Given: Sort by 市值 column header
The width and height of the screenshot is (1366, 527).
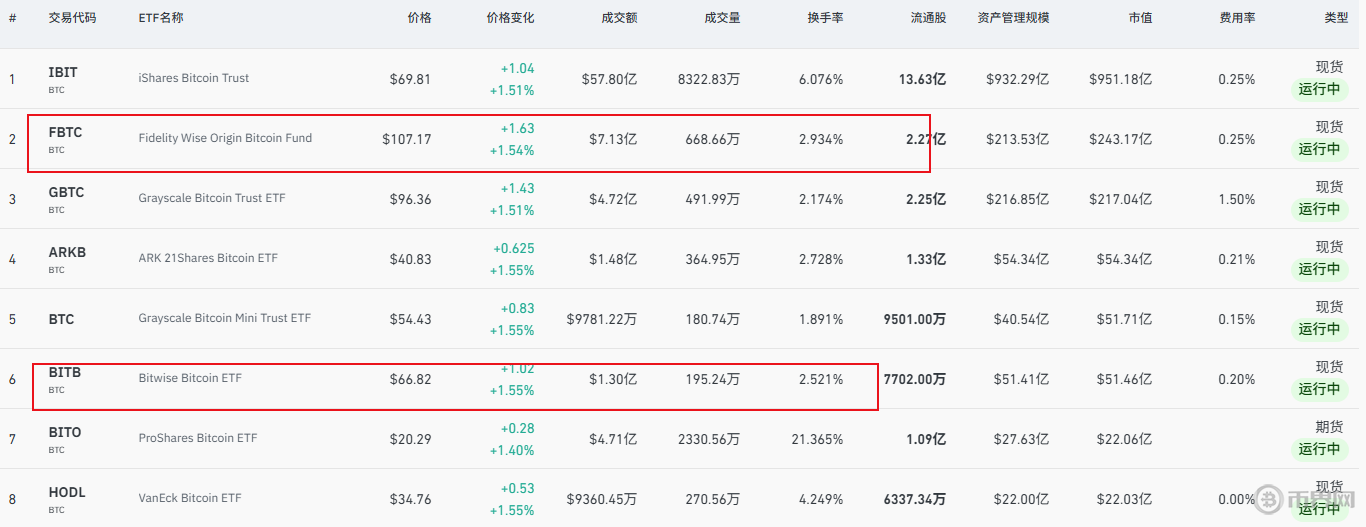Looking at the screenshot, I should coord(1139,18).
